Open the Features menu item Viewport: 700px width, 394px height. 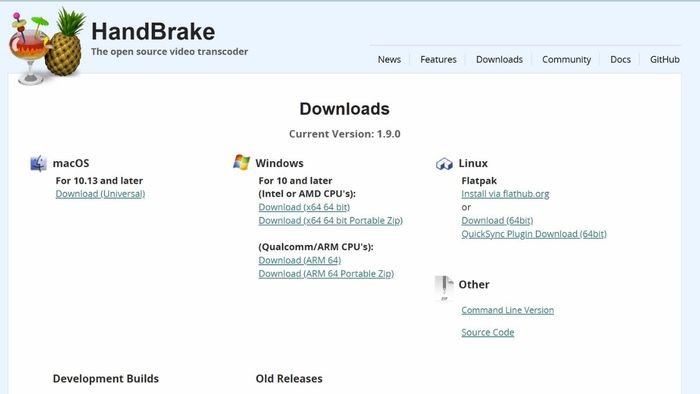tap(438, 59)
